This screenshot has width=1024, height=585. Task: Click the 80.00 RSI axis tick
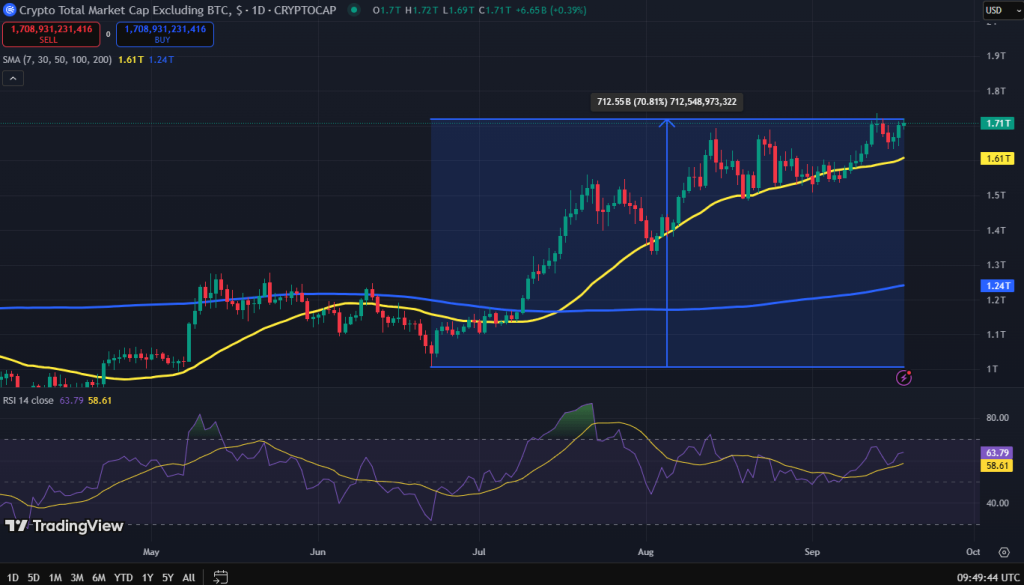coord(999,418)
